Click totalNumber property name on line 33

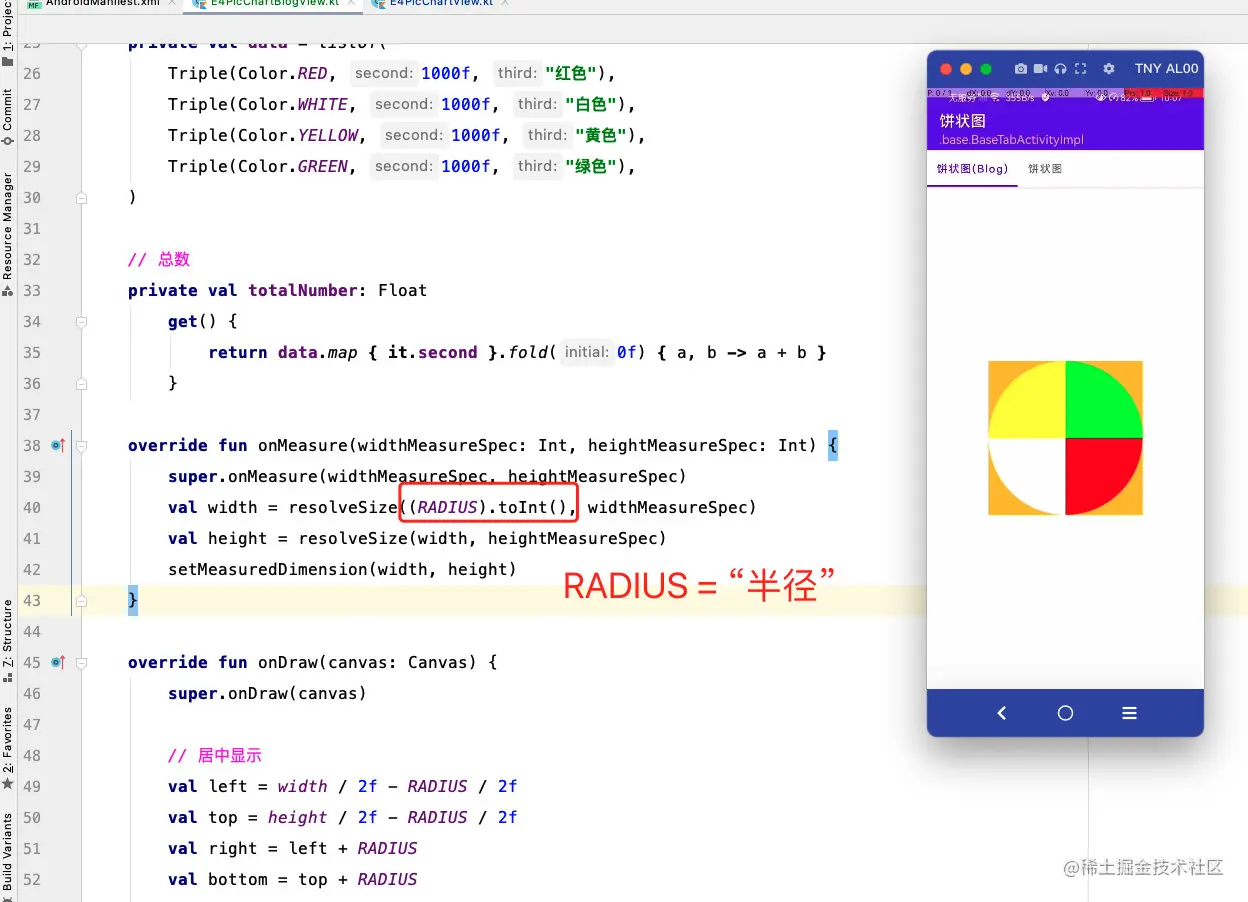tap(303, 291)
